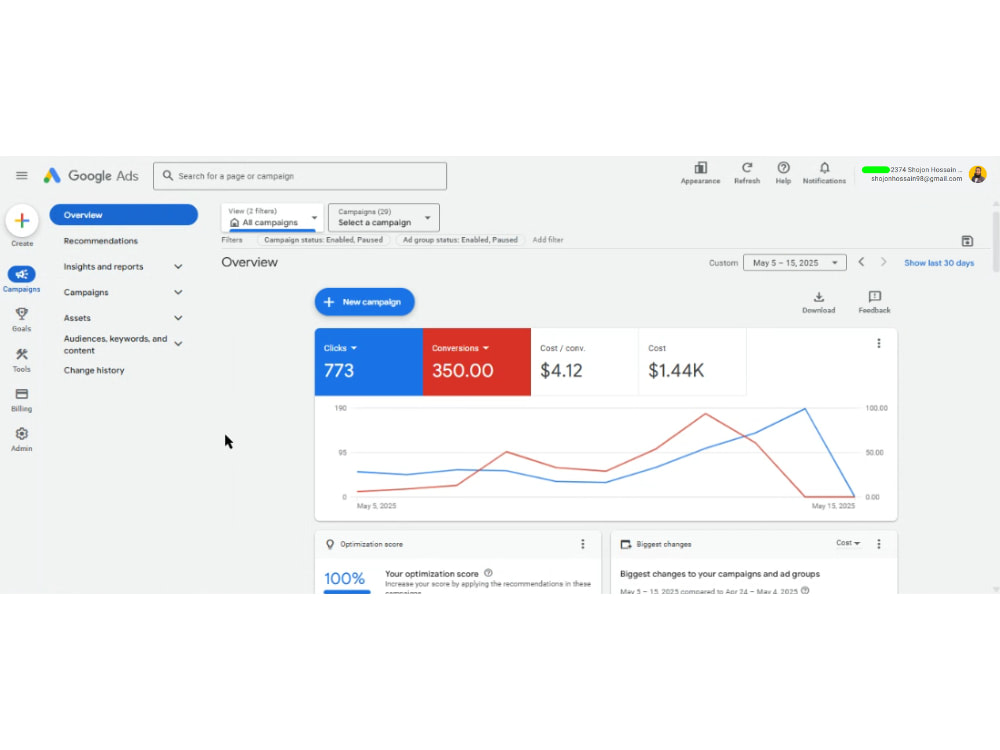Expand Assets section

pos(178,318)
